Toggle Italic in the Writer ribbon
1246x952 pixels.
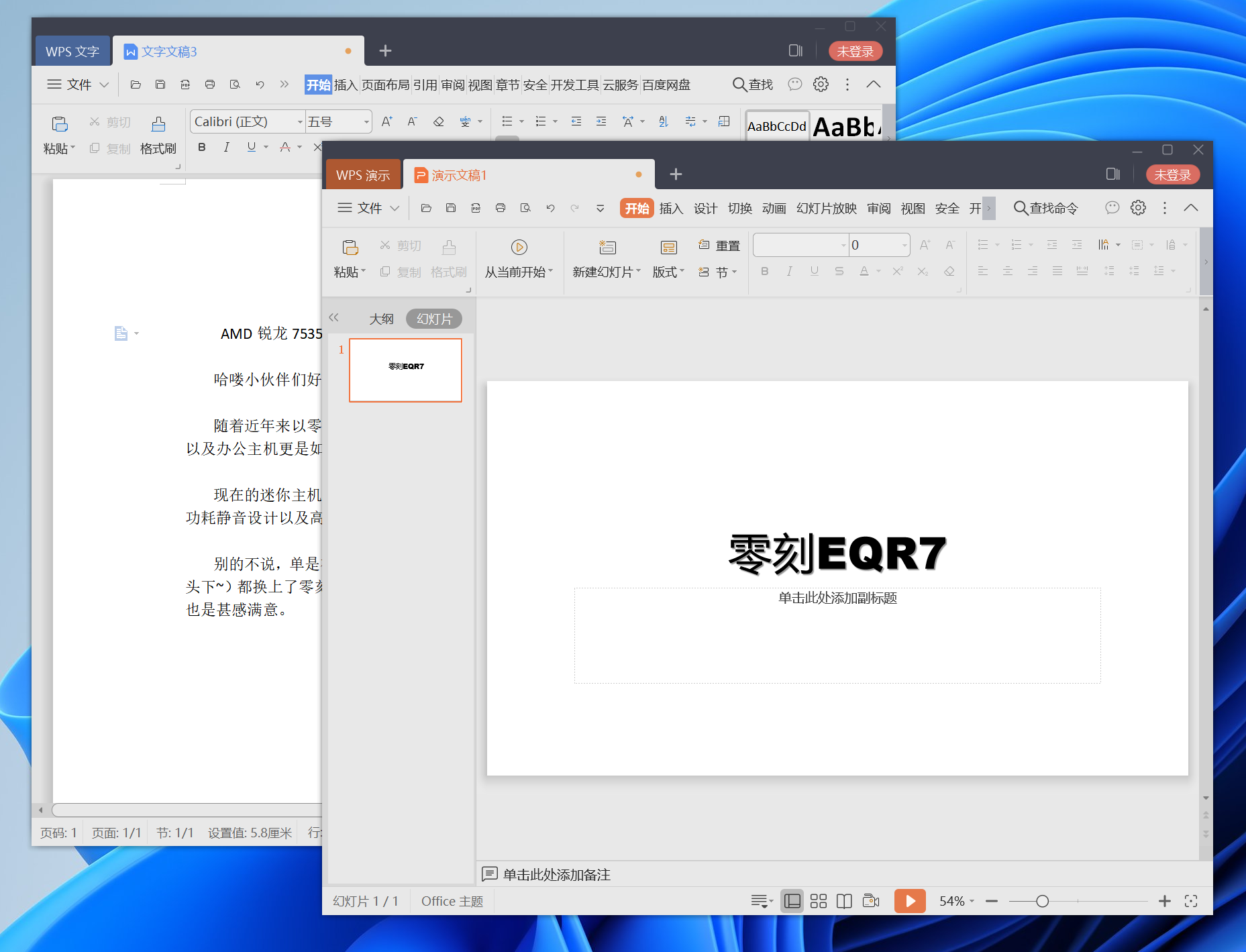227,147
